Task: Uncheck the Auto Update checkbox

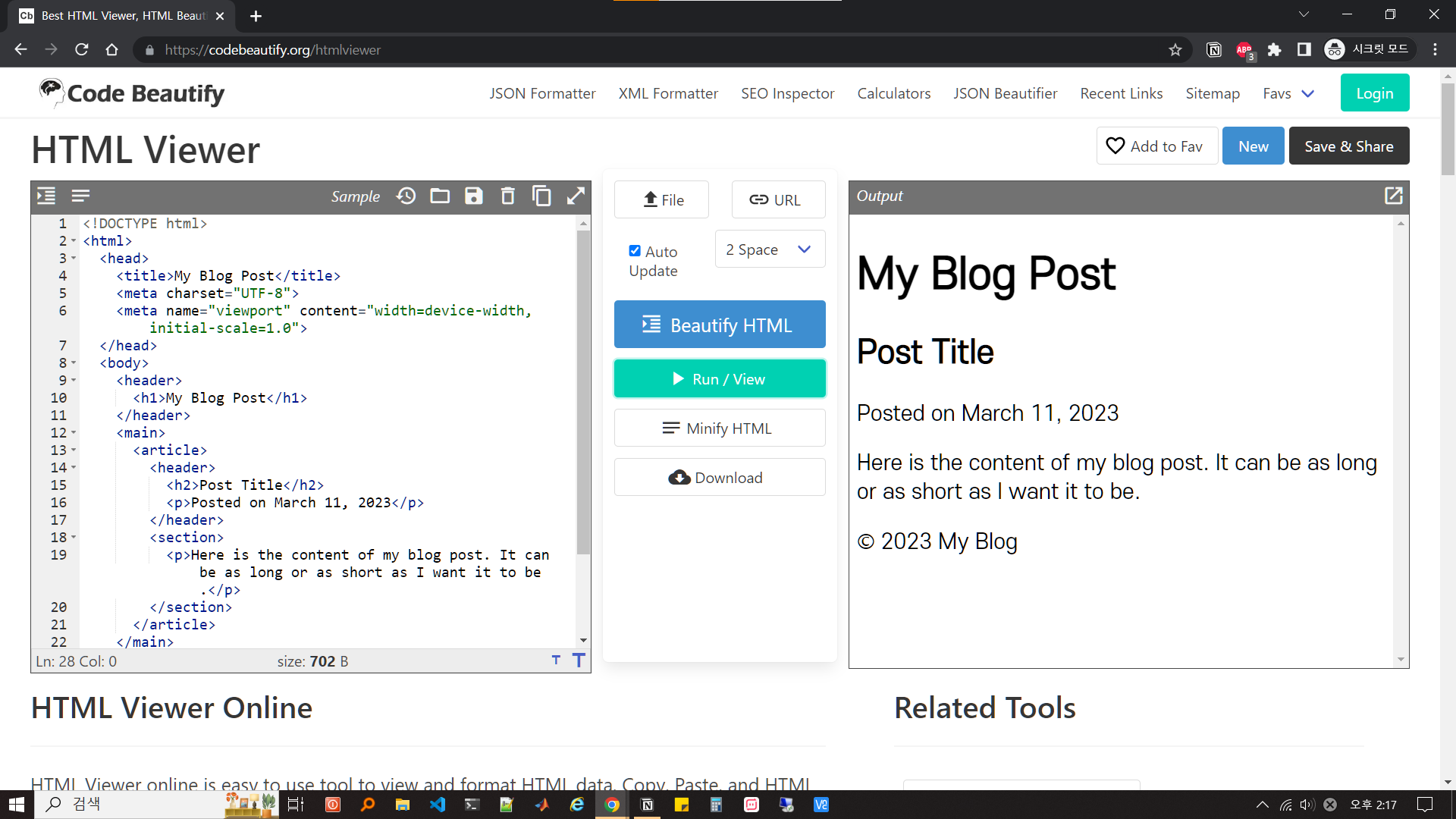Action: [x=635, y=251]
